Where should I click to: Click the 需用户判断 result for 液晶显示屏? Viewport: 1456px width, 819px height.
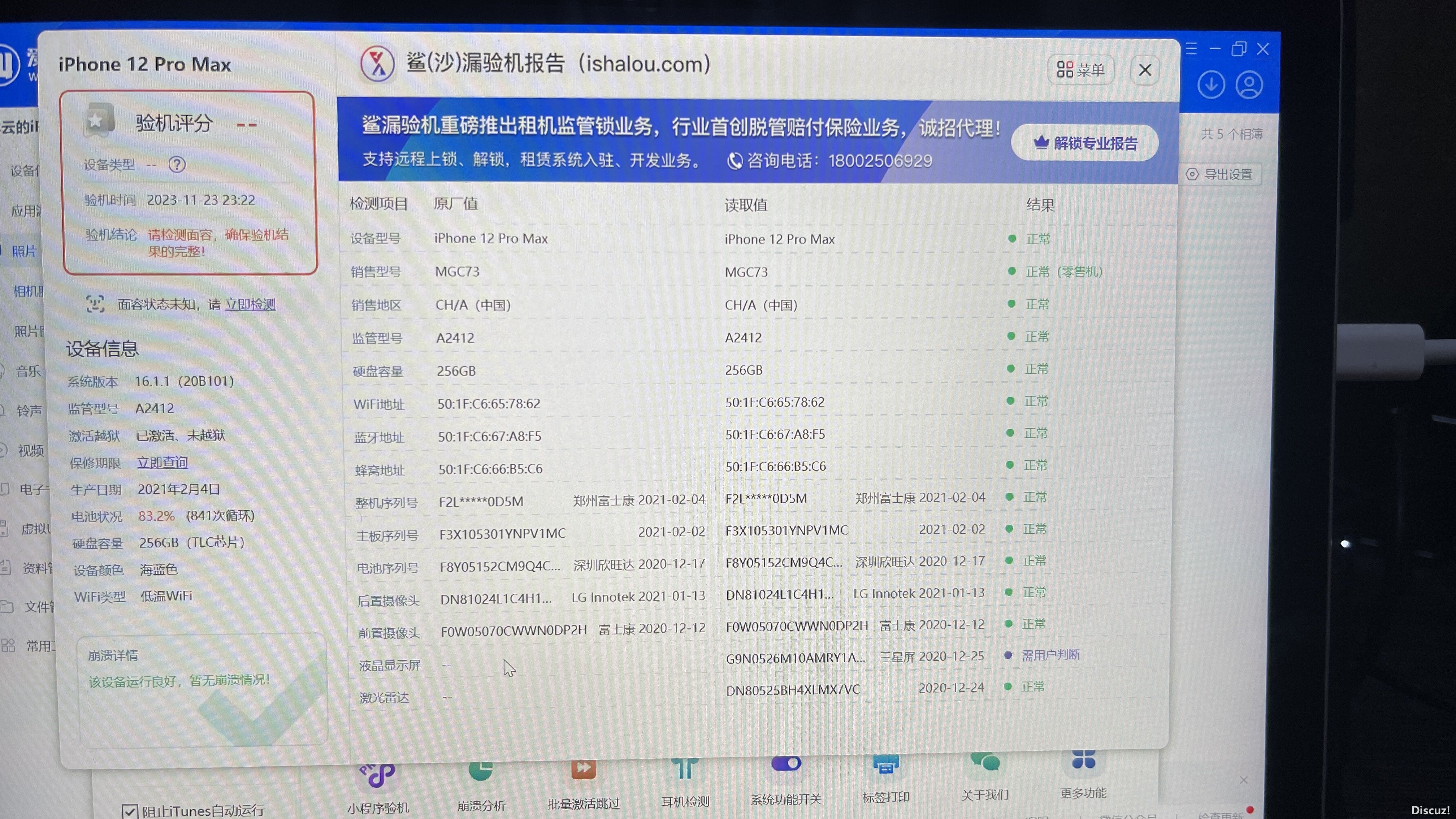click(1050, 655)
